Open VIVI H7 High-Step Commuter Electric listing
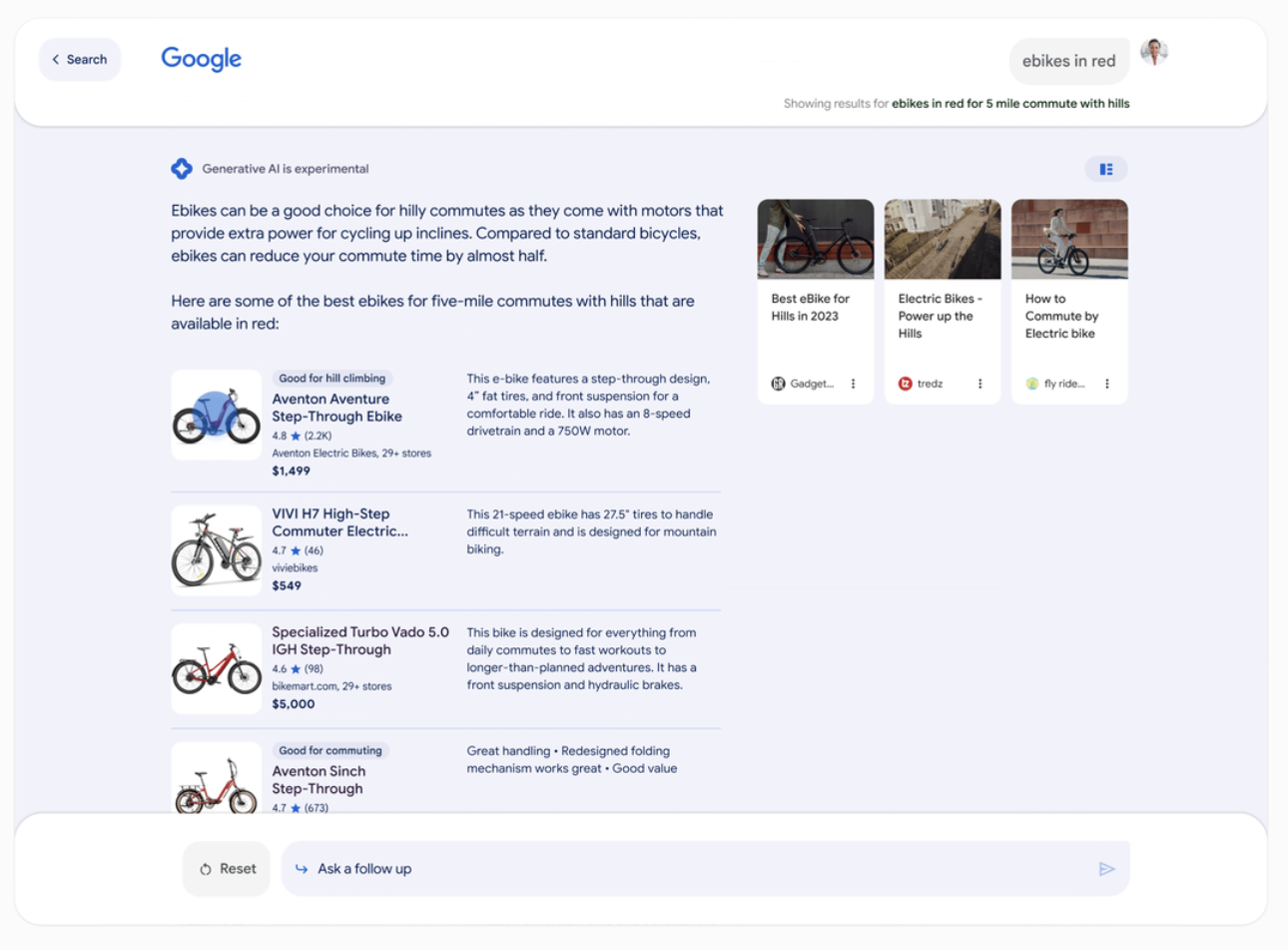The height and width of the screenshot is (950, 1288). (x=339, y=522)
